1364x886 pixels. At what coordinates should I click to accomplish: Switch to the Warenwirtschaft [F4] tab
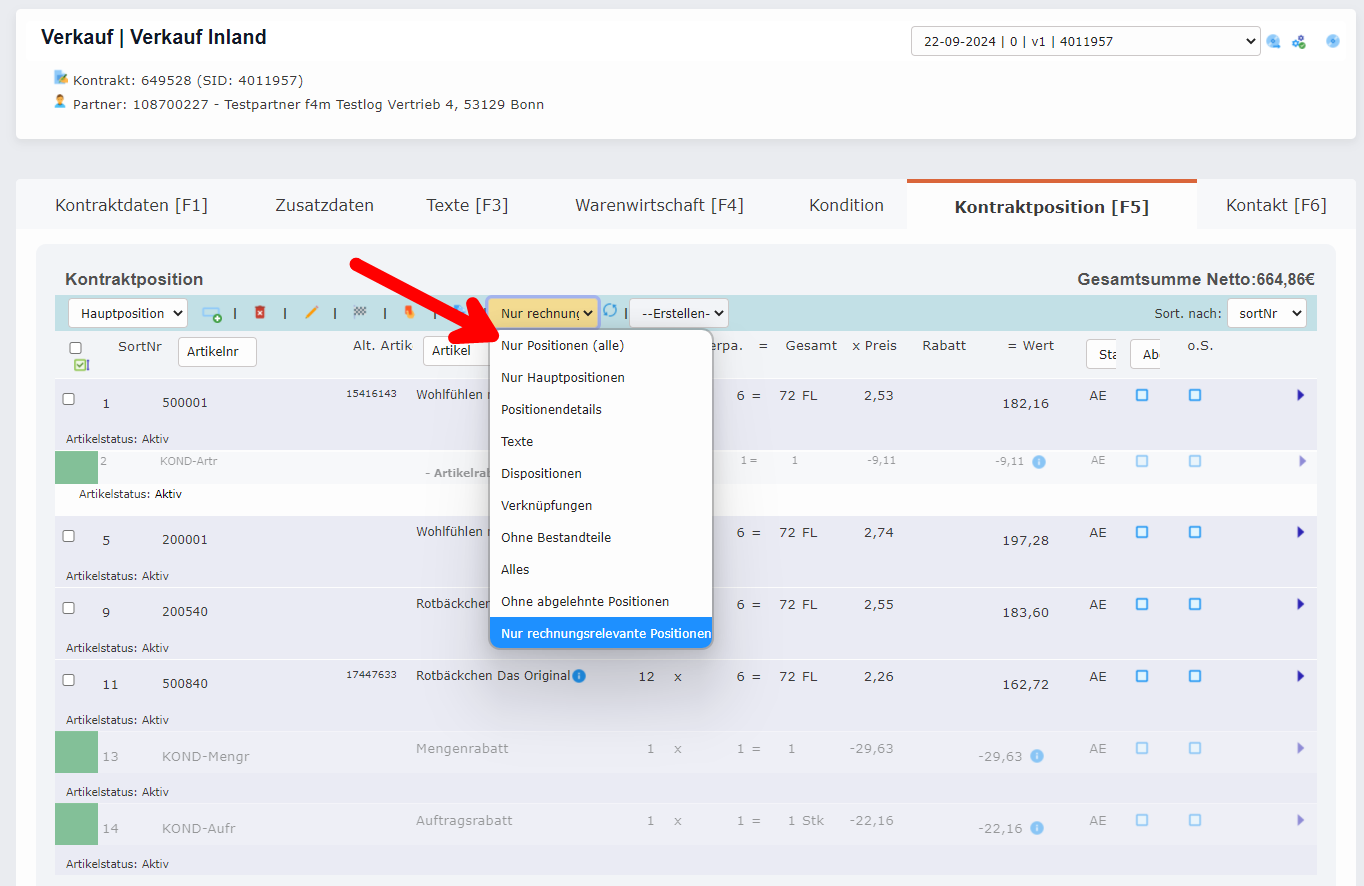[659, 205]
